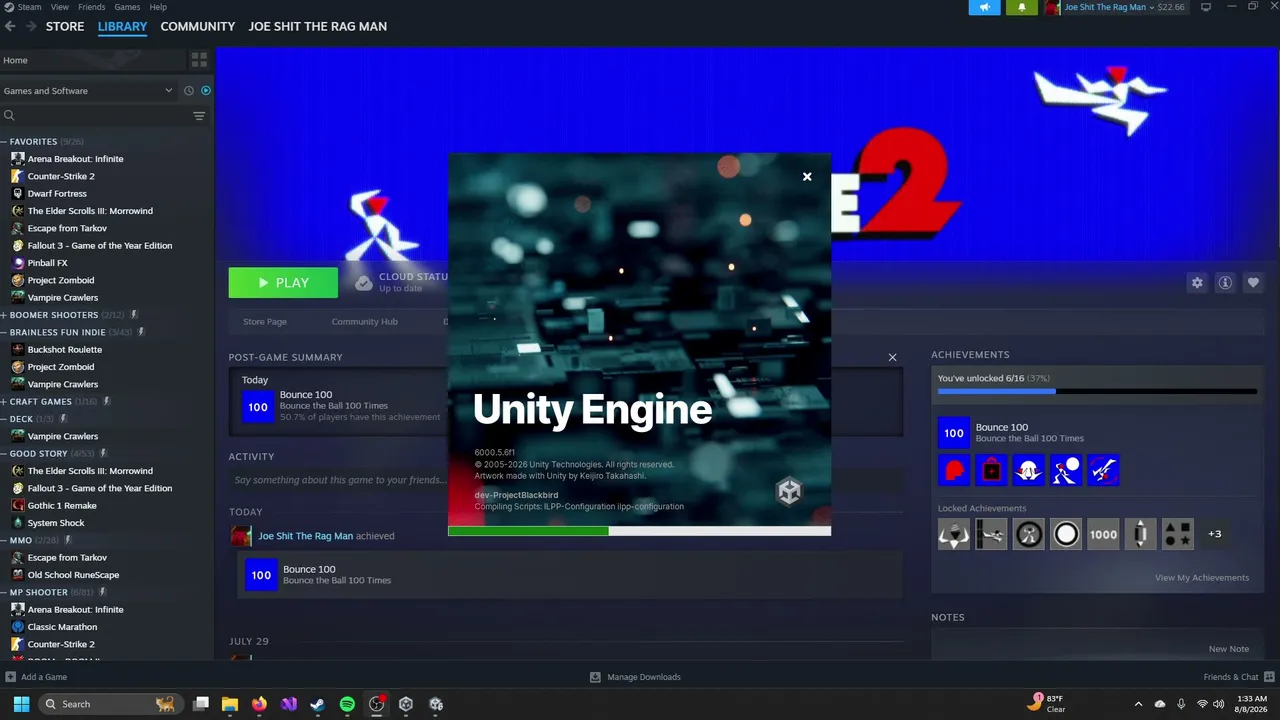Viewport: 1280px width, 720px height.
Task: Collapse the CRAFT GAMES collection
Action: 4,402
